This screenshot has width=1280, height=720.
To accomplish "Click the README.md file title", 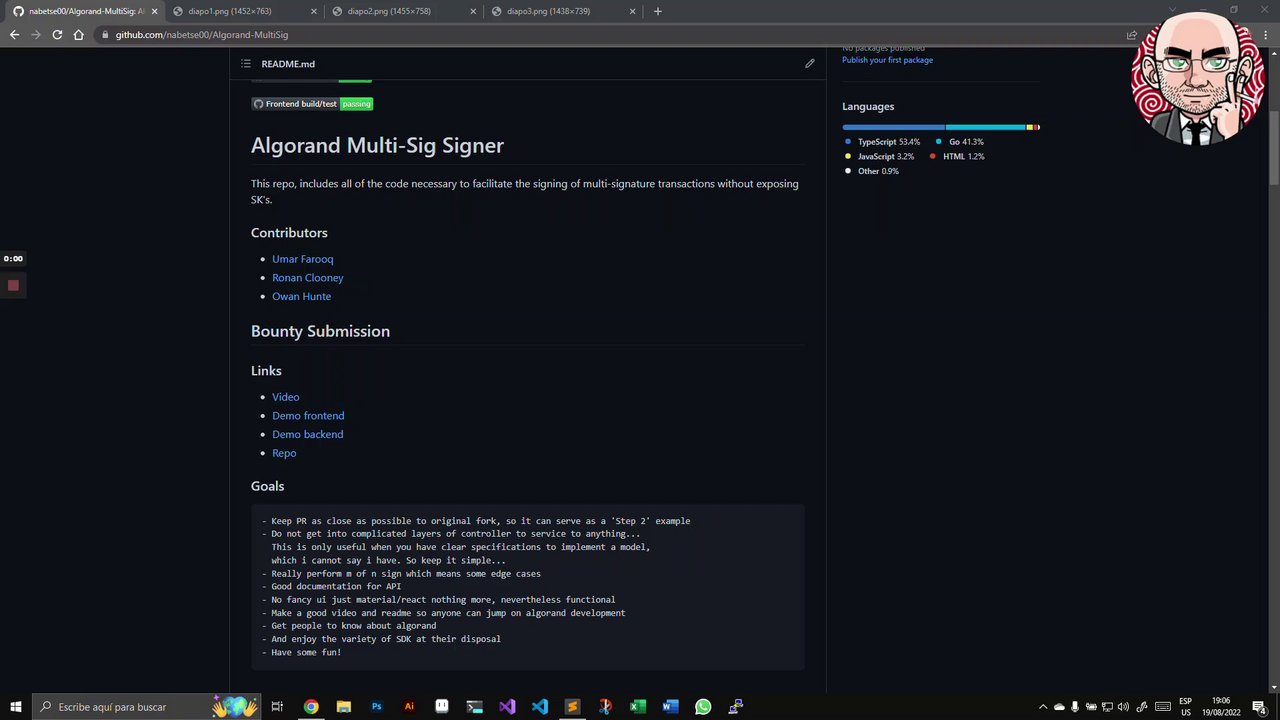I will 288,64.
